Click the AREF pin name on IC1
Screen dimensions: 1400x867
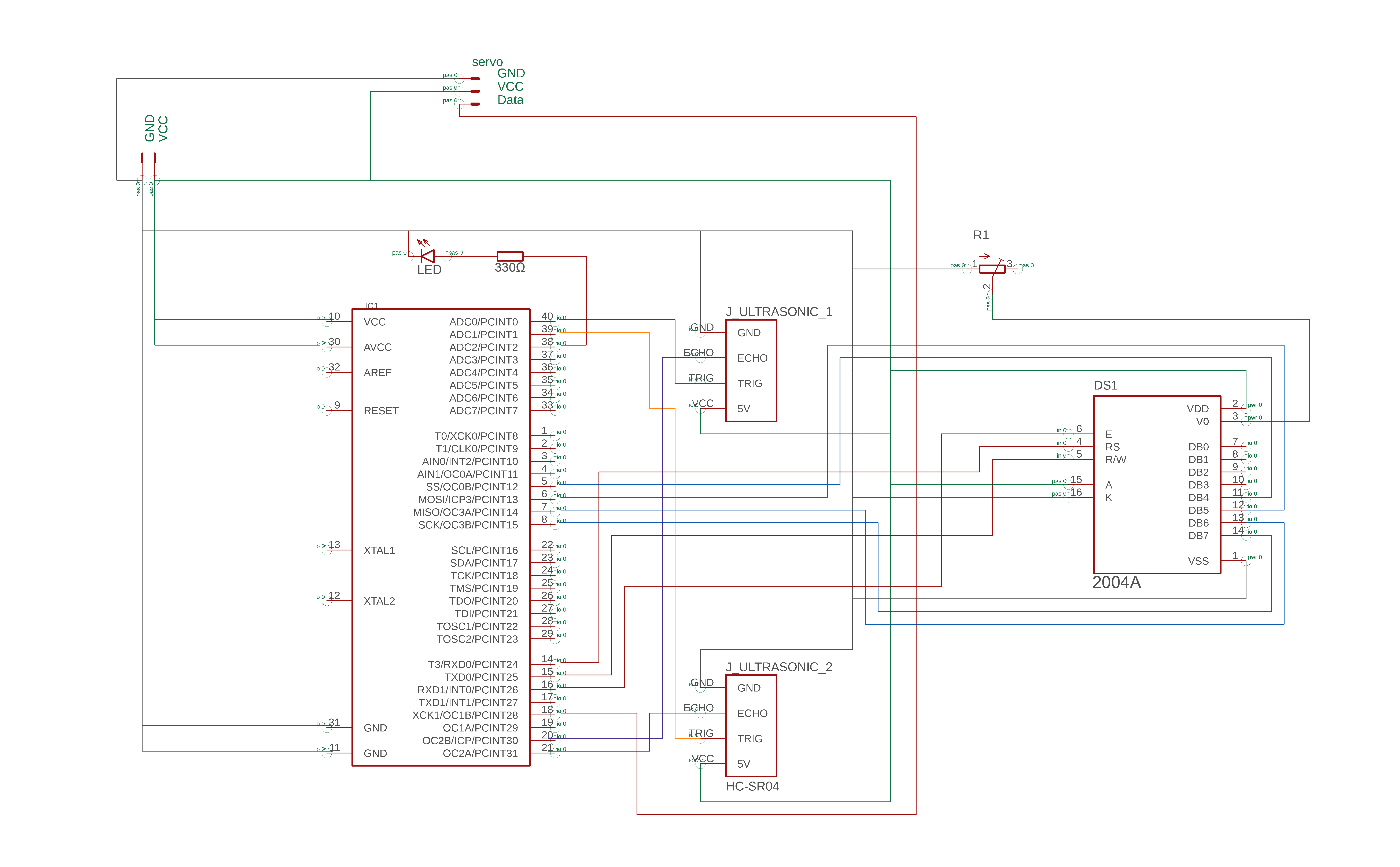click(378, 373)
